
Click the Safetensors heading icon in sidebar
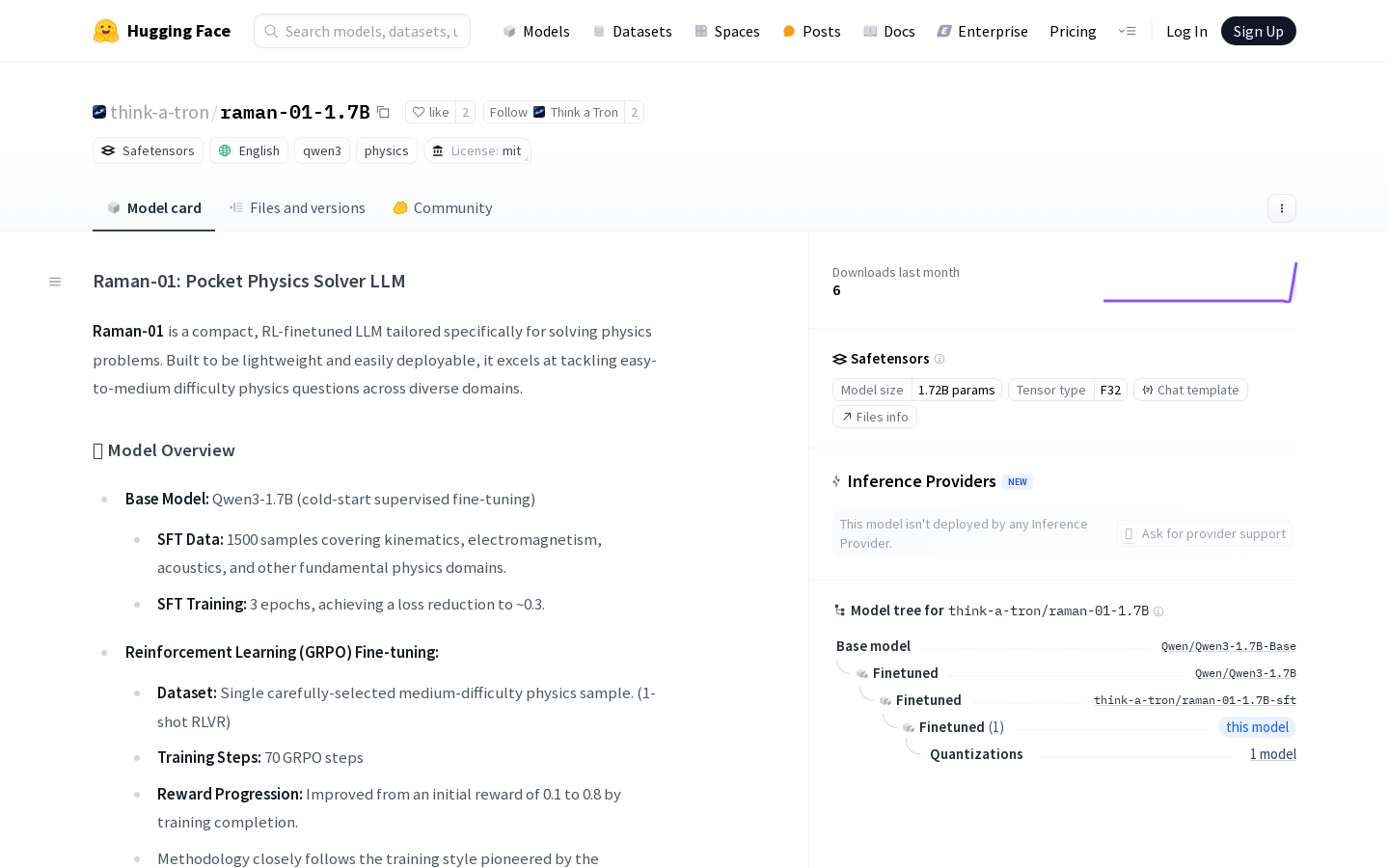point(839,359)
